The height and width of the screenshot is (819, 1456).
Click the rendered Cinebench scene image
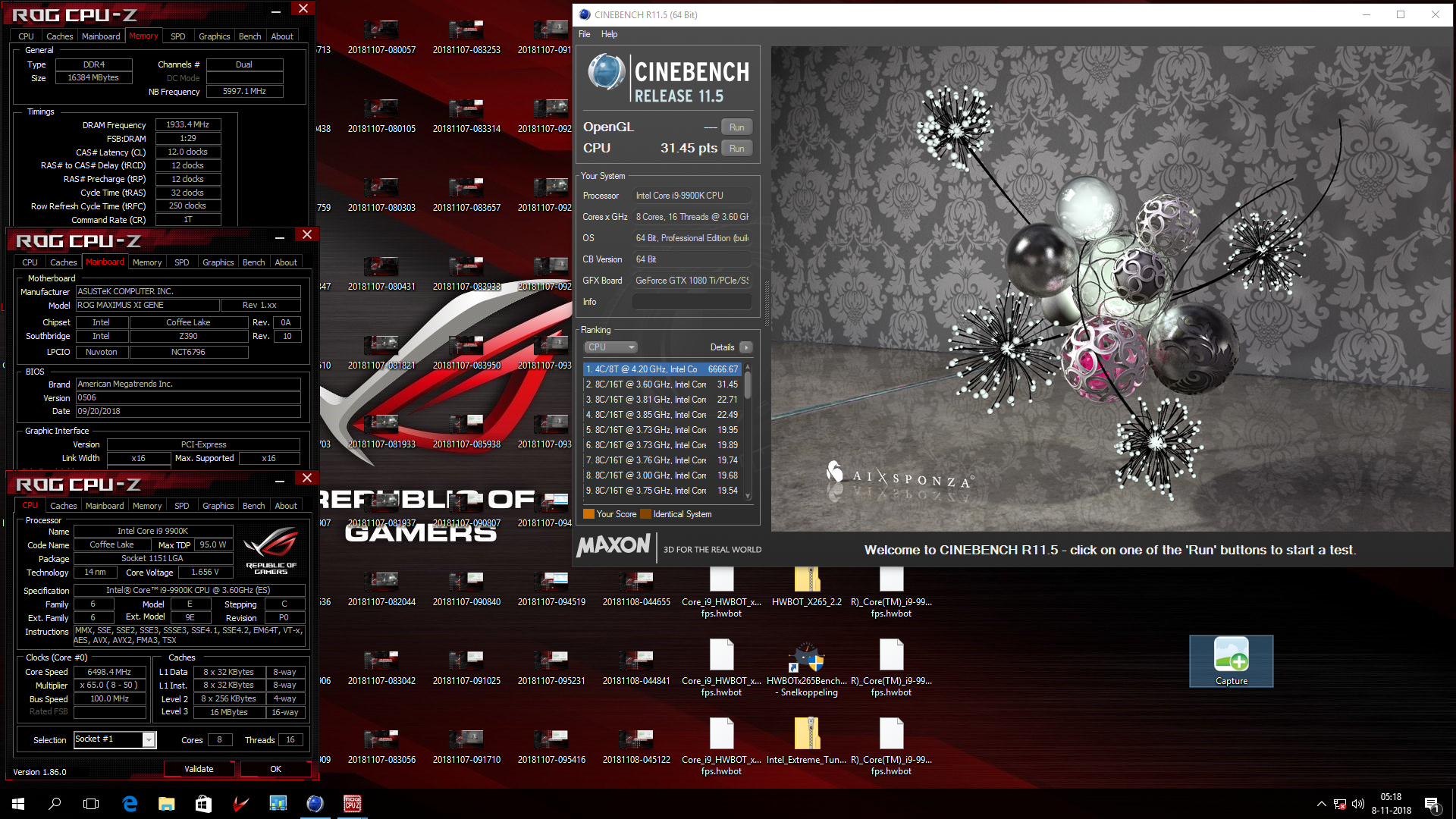[1112, 289]
